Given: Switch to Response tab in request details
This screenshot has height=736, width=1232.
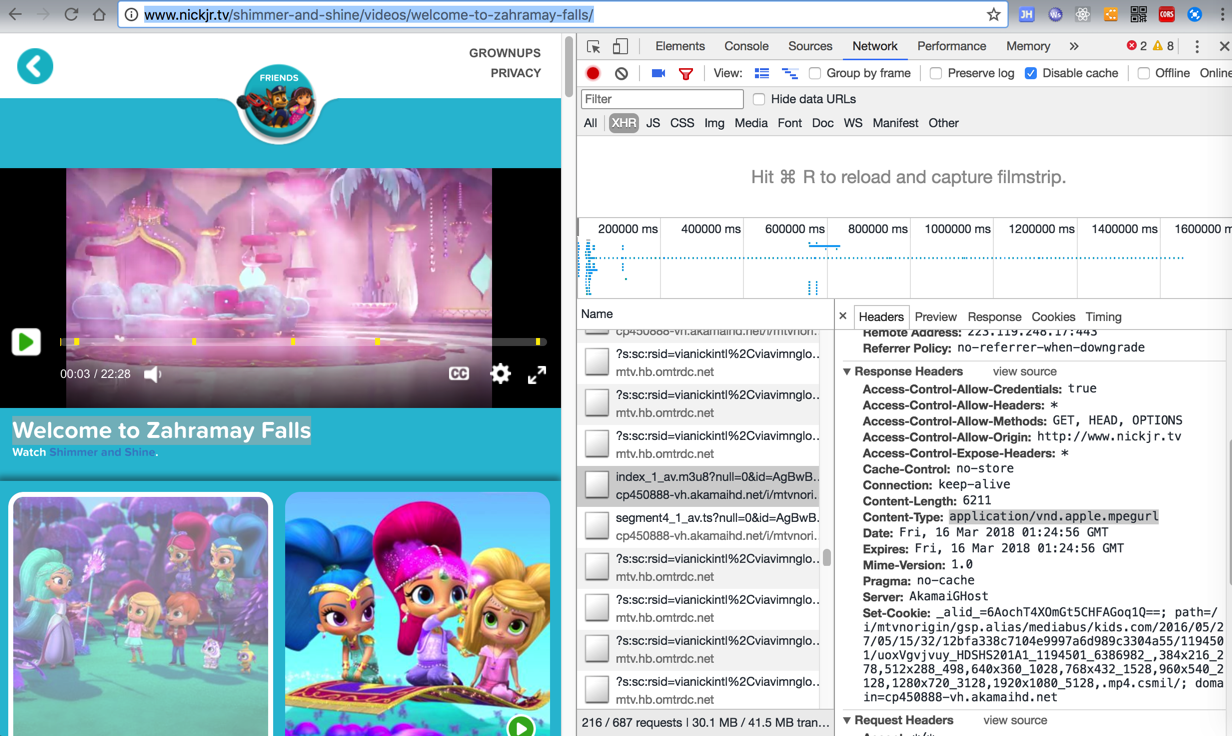Looking at the screenshot, I should 994,316.
